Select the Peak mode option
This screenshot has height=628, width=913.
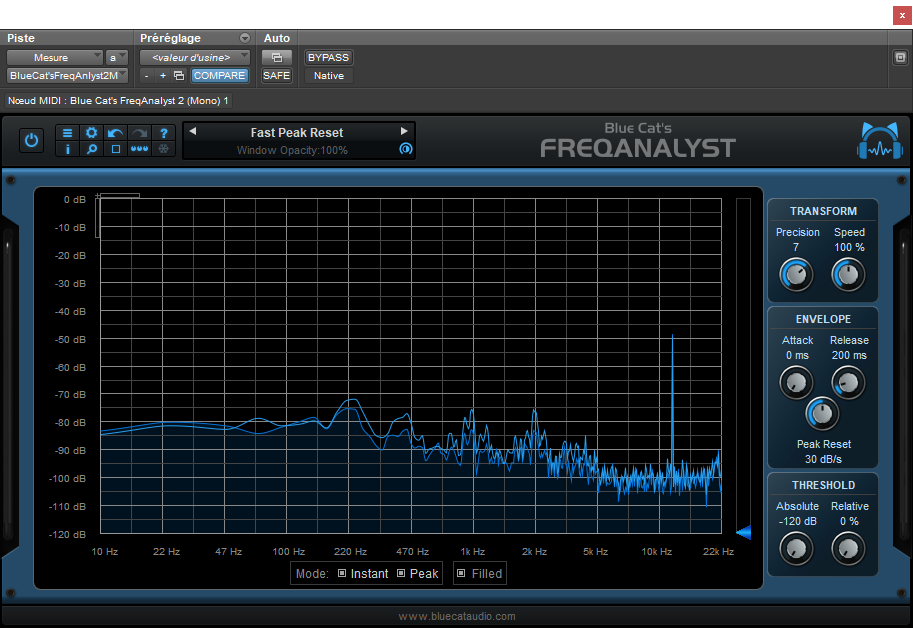tap(403, 573)
